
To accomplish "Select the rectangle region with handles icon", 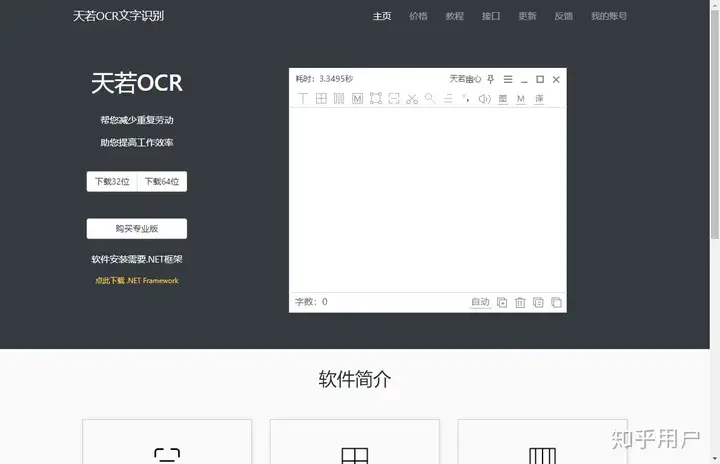I will pyautogui.click(x=376, y=98).
